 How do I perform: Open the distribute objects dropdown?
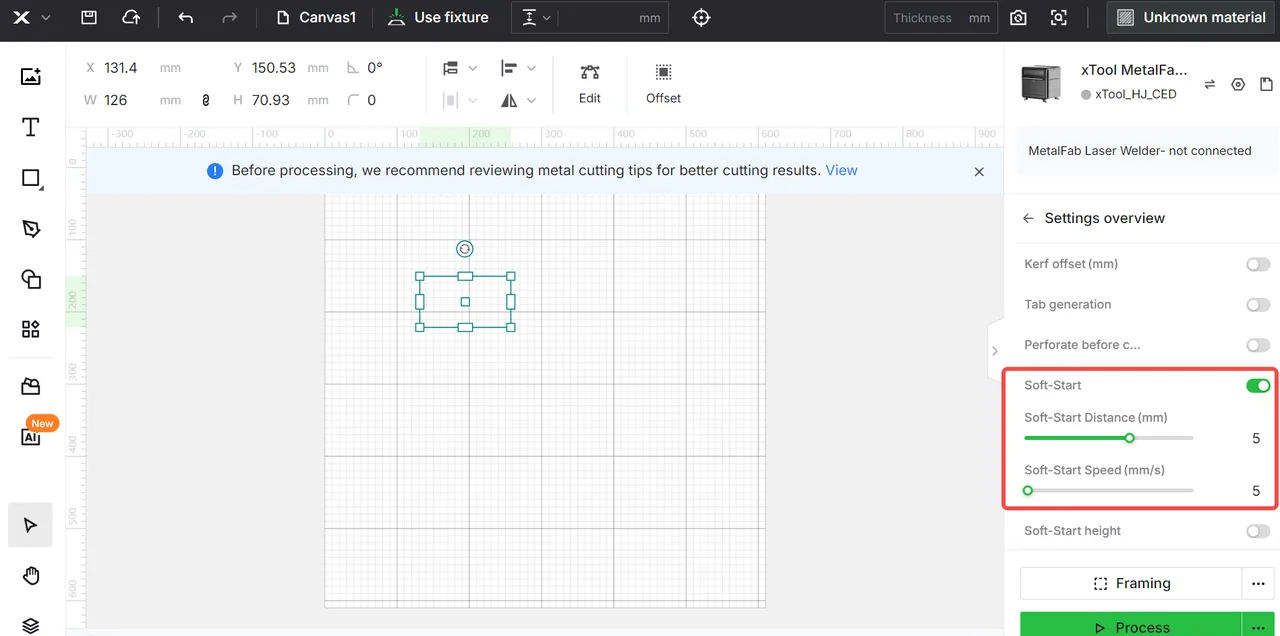coord(460,100)
